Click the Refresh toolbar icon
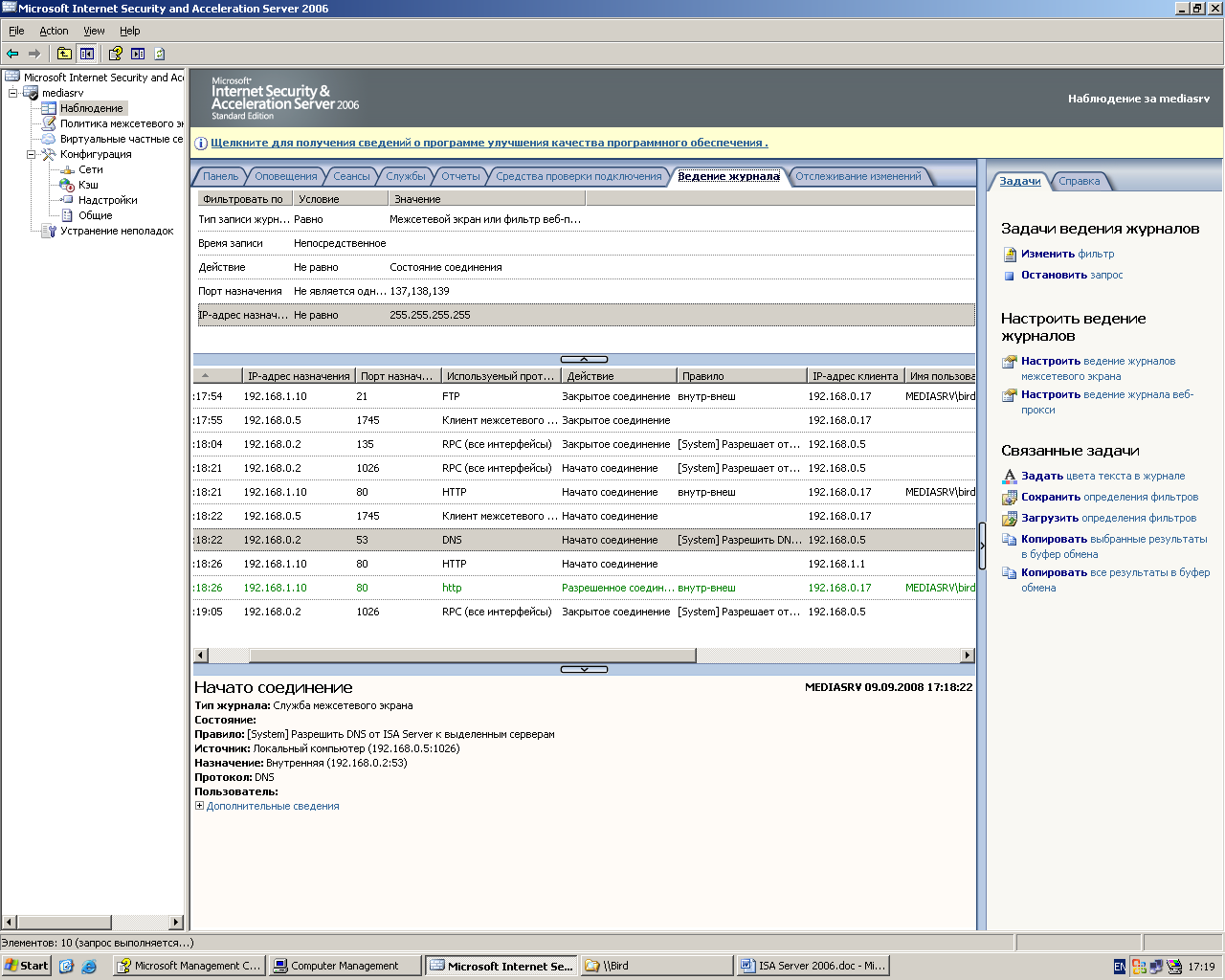The image size is (1225, 980). click(160, 54)
